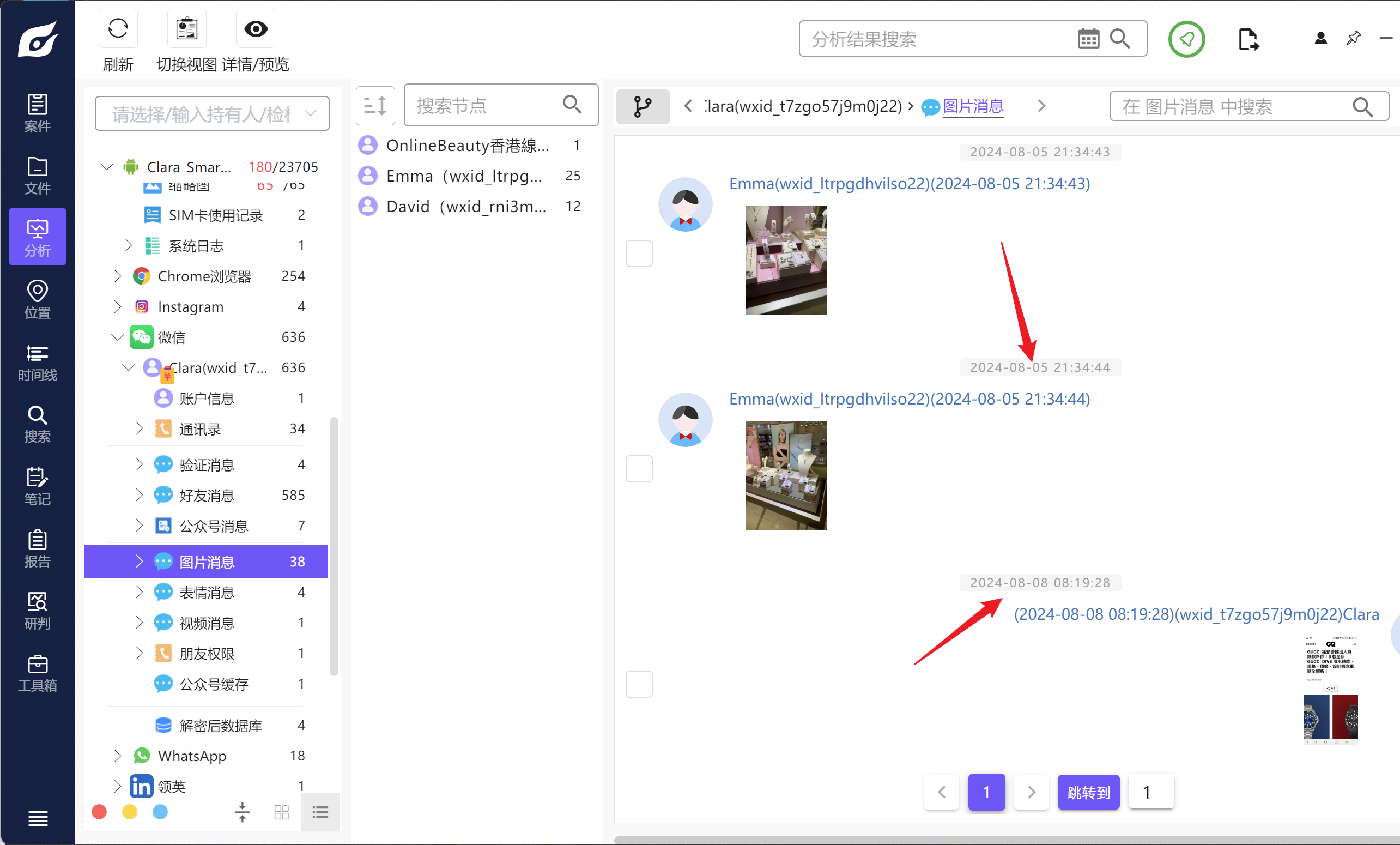This screenshot has height=845, width=1400.
Task: Open the calendar date filter icon
Action: tap(1088, 39)
